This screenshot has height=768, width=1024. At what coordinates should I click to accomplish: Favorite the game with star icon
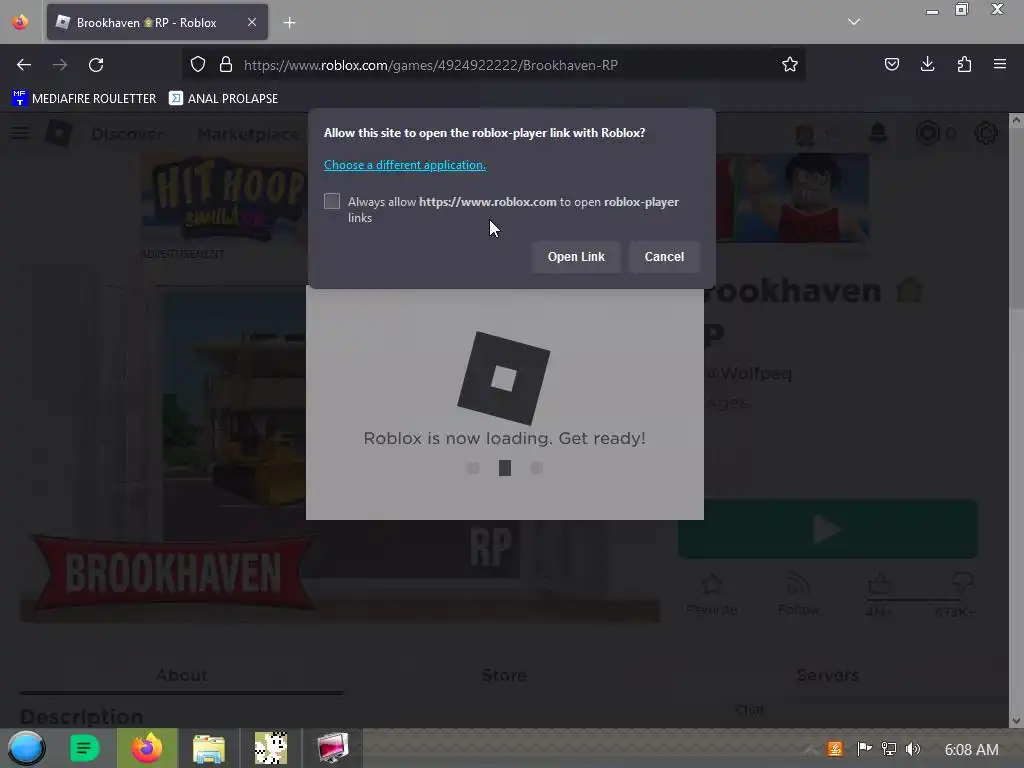pos(712,593)
